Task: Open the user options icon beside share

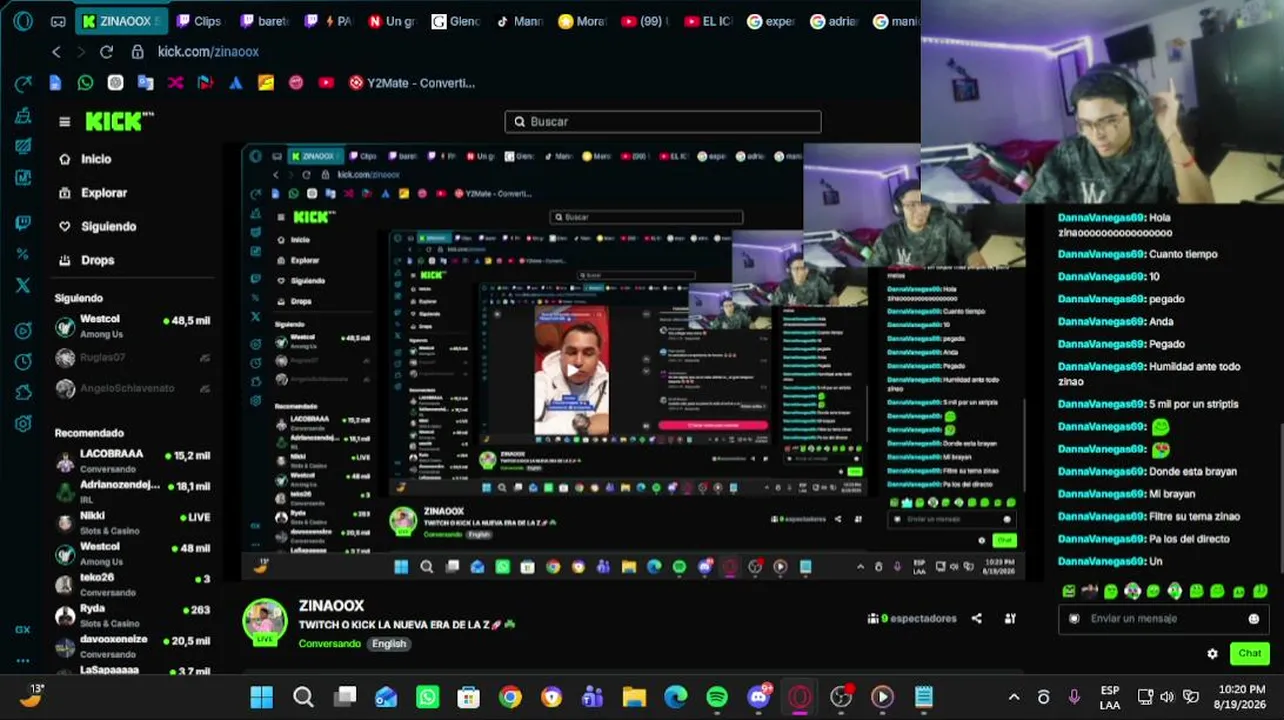Action: (1010, 618)
